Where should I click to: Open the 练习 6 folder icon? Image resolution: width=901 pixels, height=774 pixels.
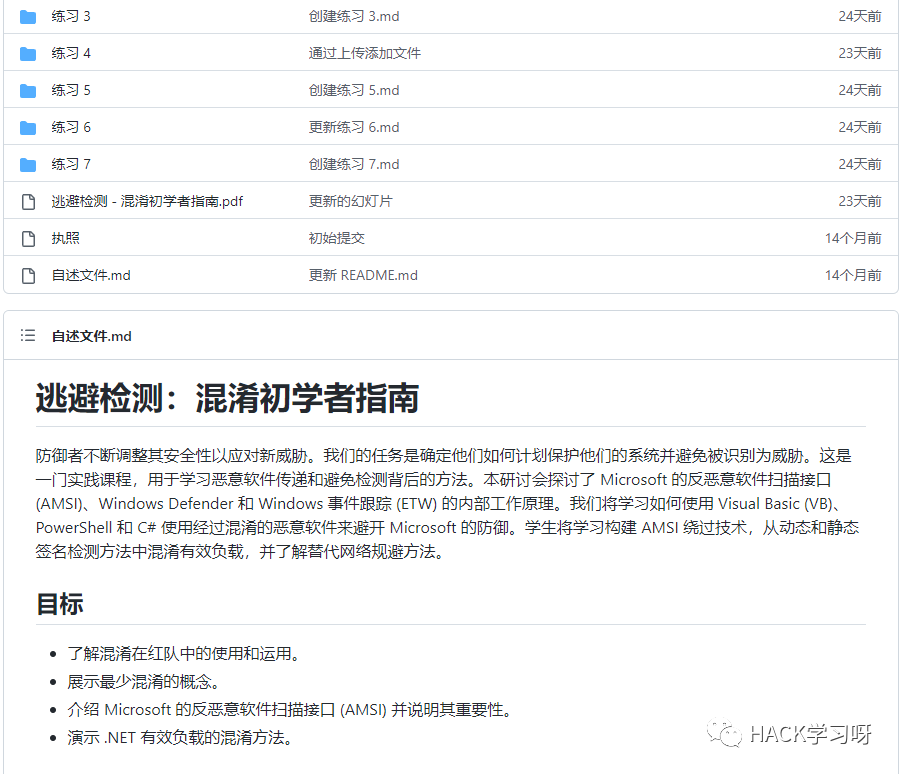coord(28,128)
